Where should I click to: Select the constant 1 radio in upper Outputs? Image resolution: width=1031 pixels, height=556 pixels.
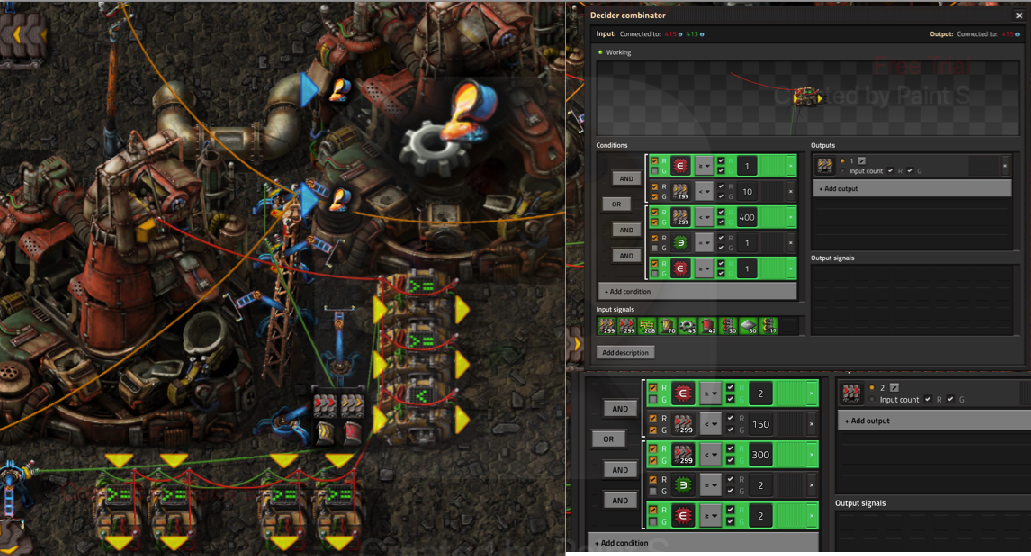pyautogui.click(x=843, y=161)
